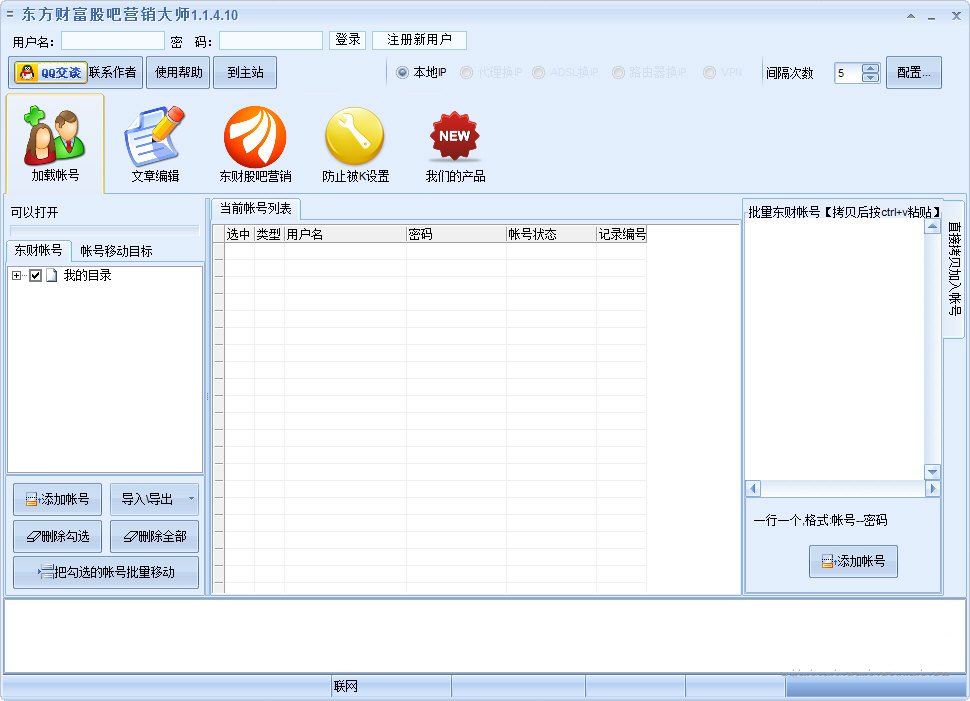Click the 密码 column header
This screenshot has height=701, width=970.
click(x=456, y=234)
